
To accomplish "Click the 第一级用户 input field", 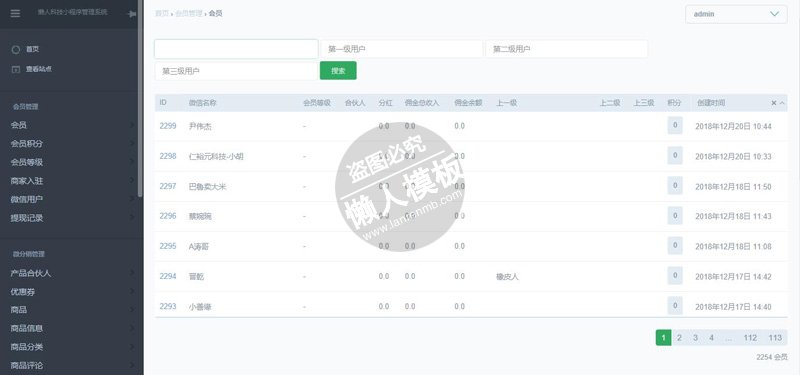I will point(402,49).
